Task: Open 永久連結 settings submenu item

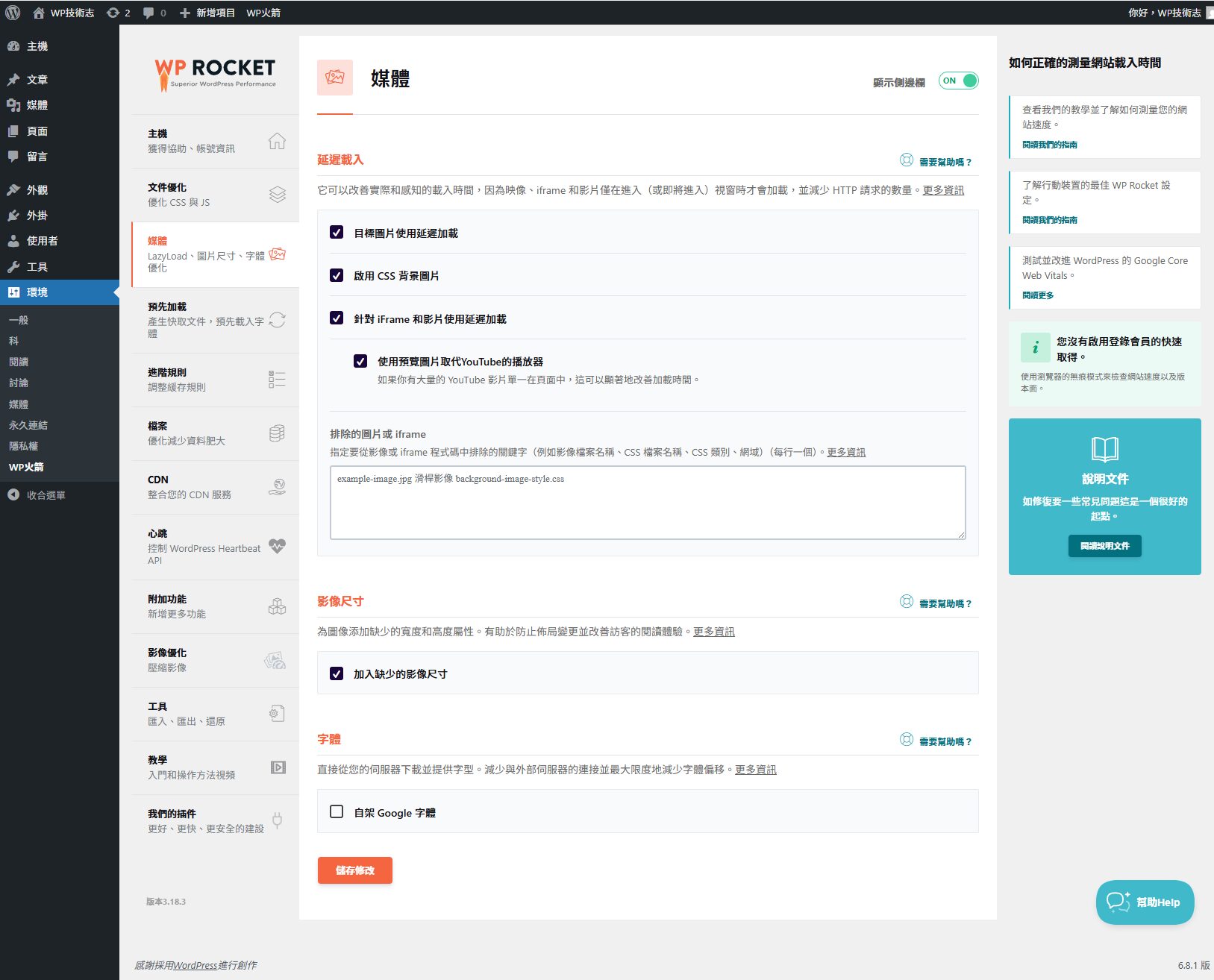Action: click(28, 425)
